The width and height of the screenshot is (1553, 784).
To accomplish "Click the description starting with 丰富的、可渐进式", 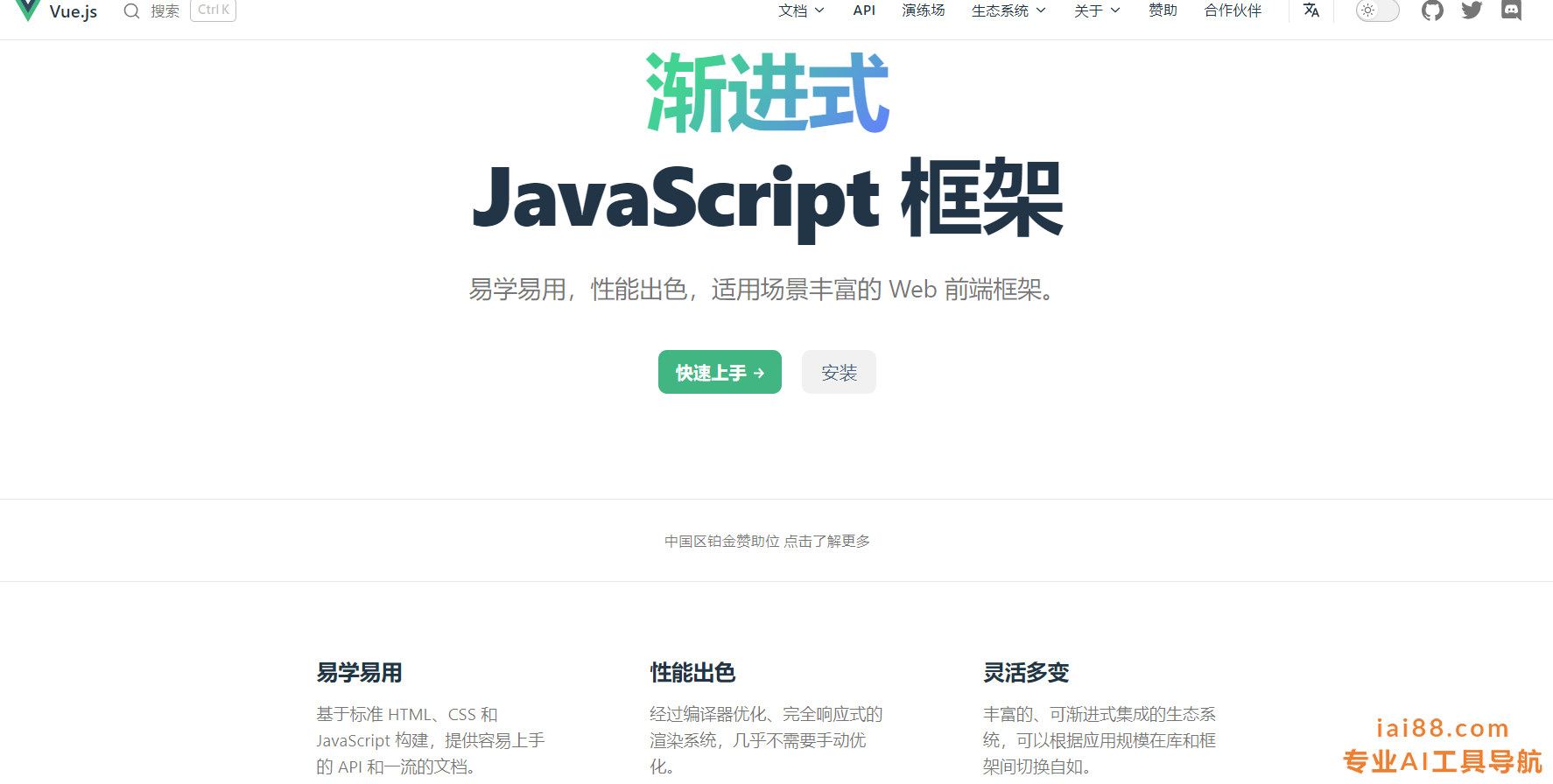I will coord(1100,740).
